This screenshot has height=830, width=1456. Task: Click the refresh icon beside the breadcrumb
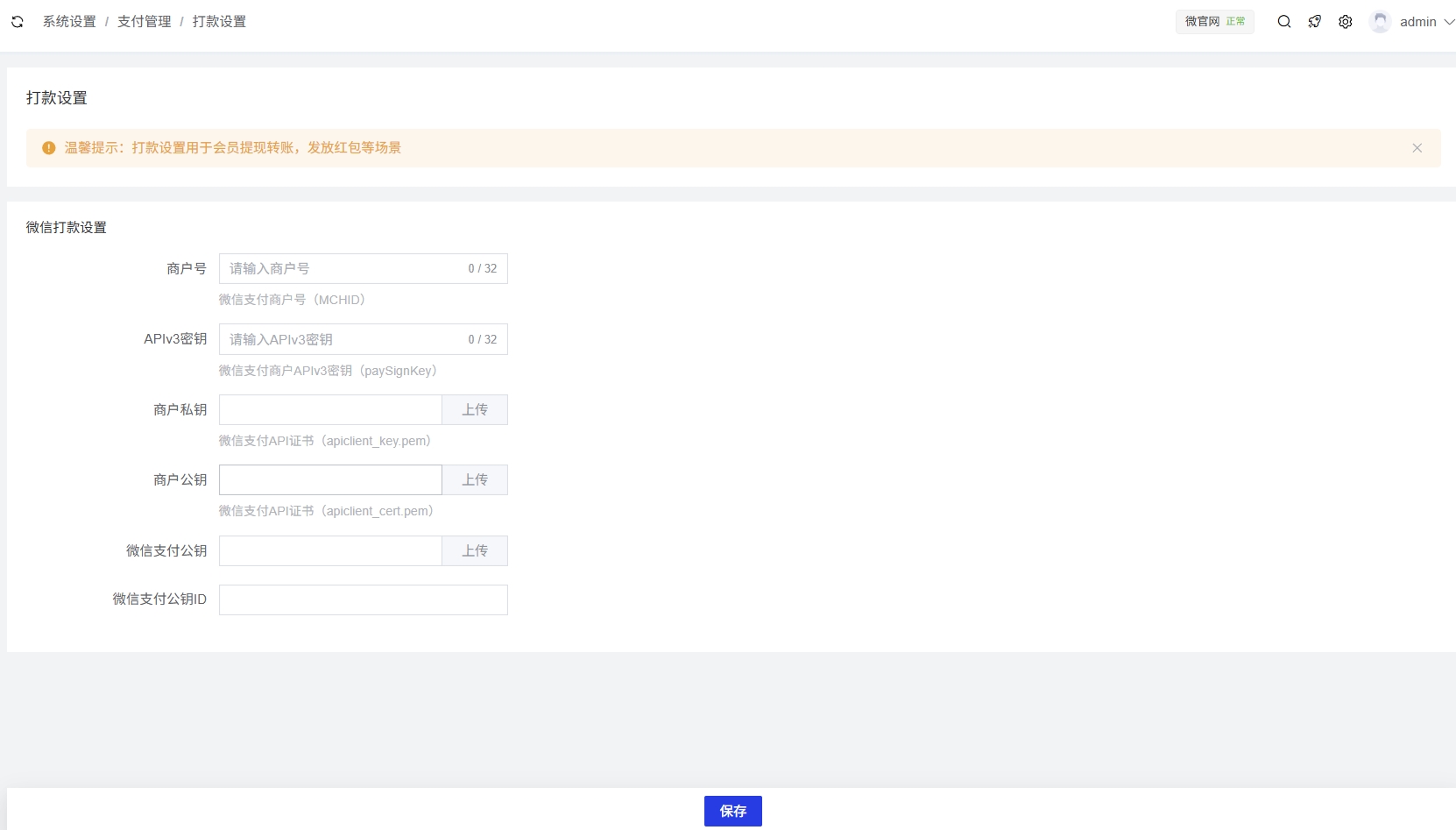pyautogui.click(x=18, y=22)
